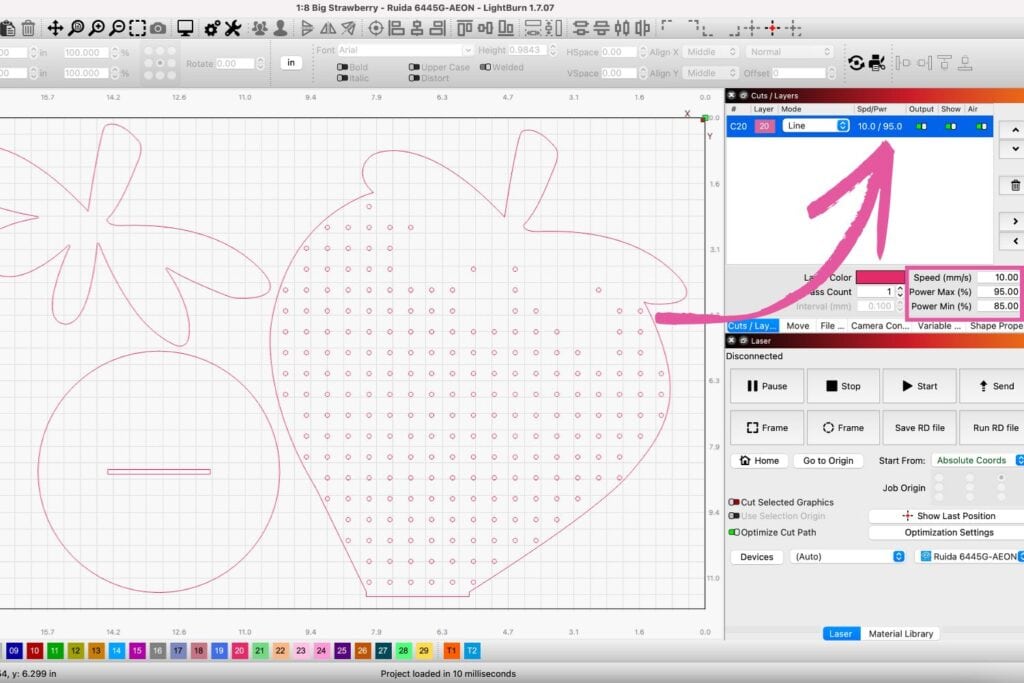Screen dimensions: 1024x683
Task: Open Settings with the gears icon
Action: 212,28
